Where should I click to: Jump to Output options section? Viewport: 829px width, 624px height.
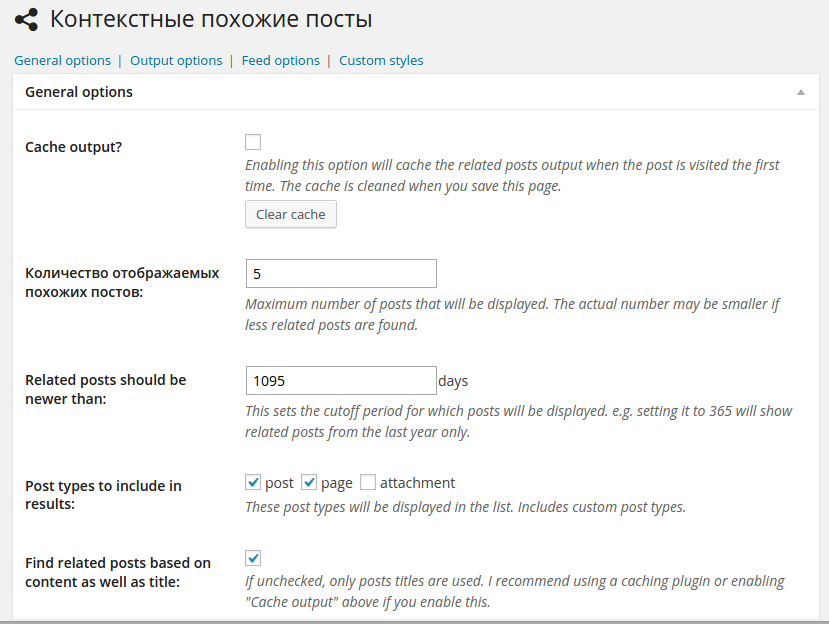[x=176, y=60]
